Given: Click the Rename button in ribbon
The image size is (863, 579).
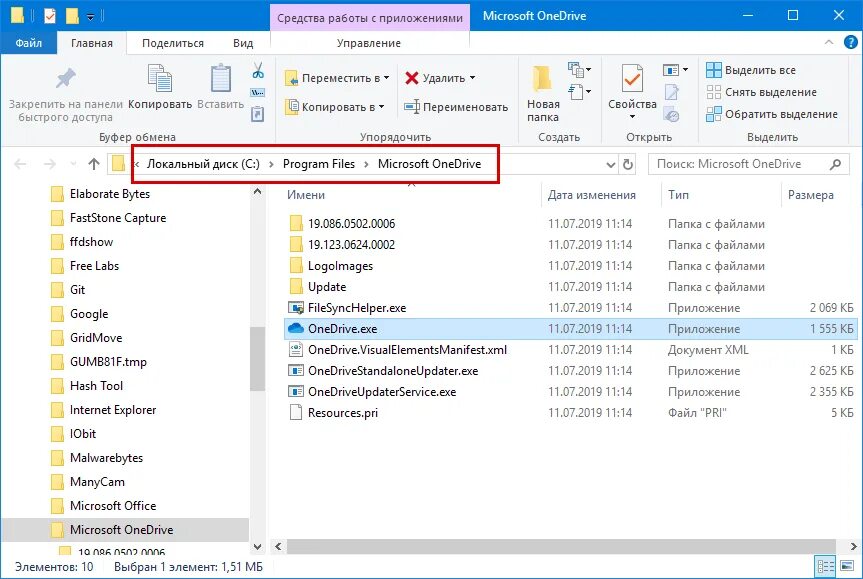Looking at the screenshot, I should pyautogui.click(x=456, y=107).
